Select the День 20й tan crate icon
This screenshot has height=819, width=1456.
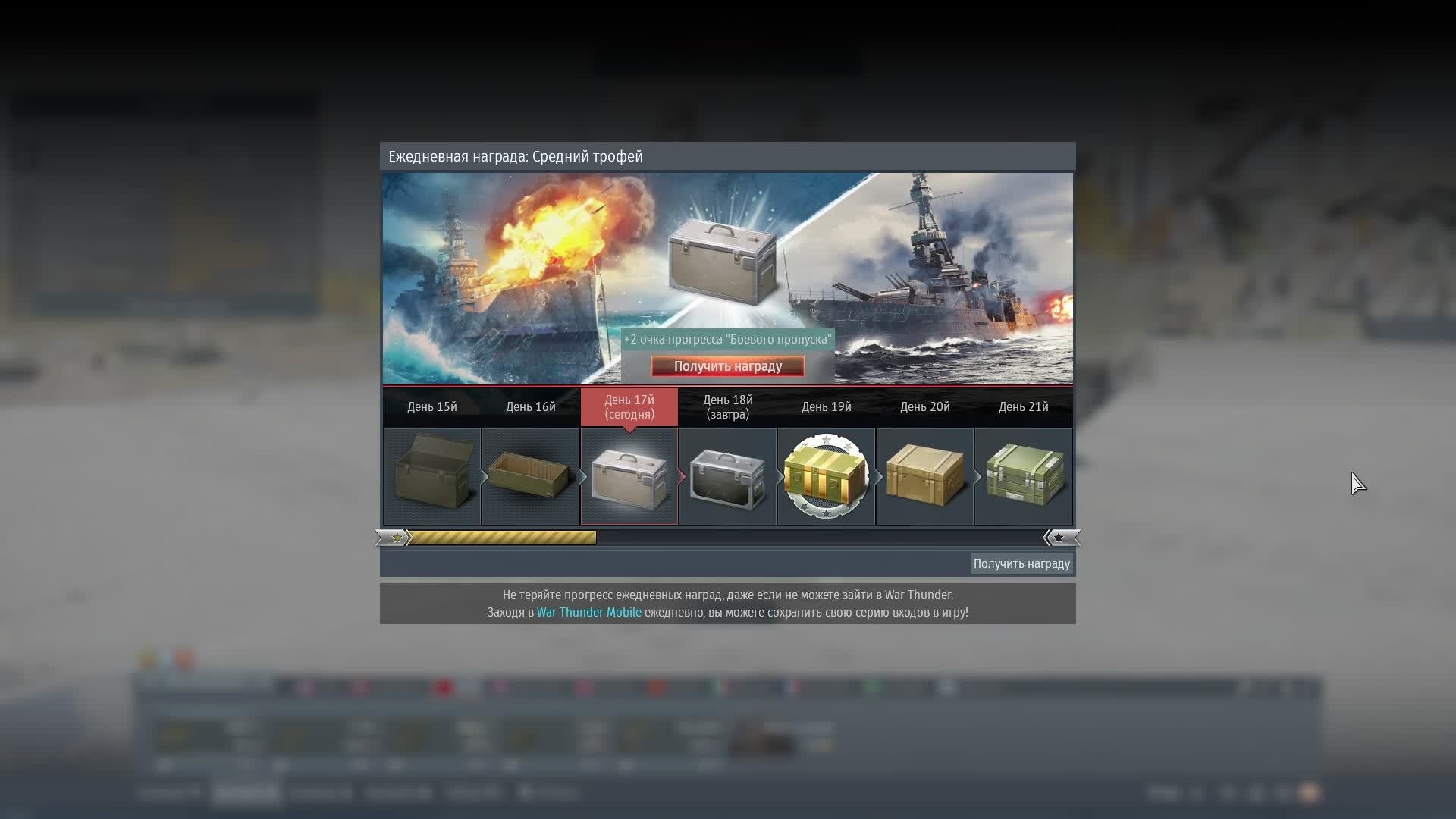(924, 476)
